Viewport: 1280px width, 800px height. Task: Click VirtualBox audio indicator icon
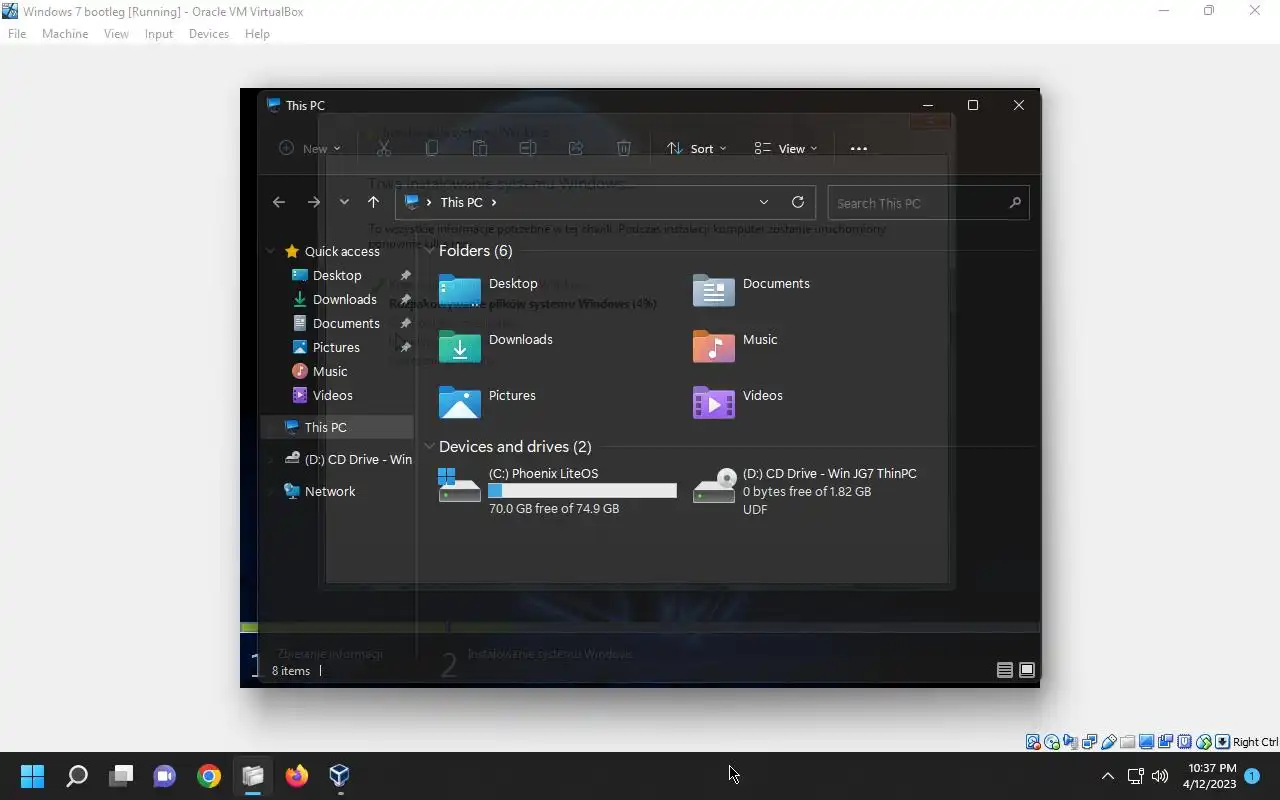(x=1071, y=742)
